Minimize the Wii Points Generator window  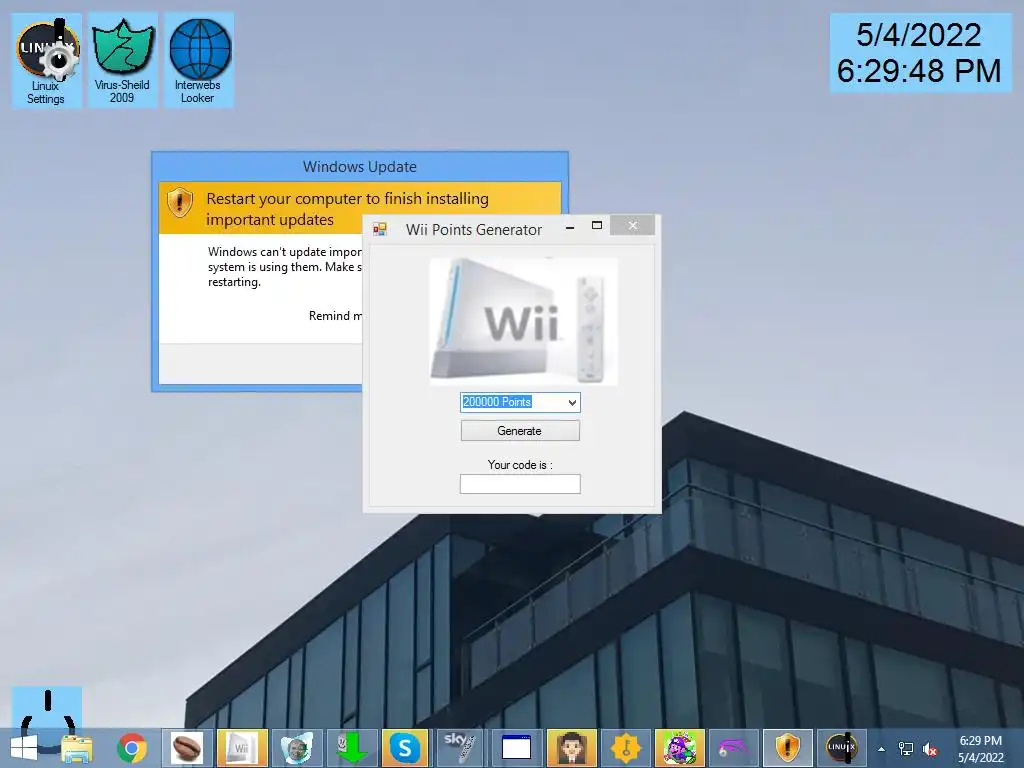point(570,227)
